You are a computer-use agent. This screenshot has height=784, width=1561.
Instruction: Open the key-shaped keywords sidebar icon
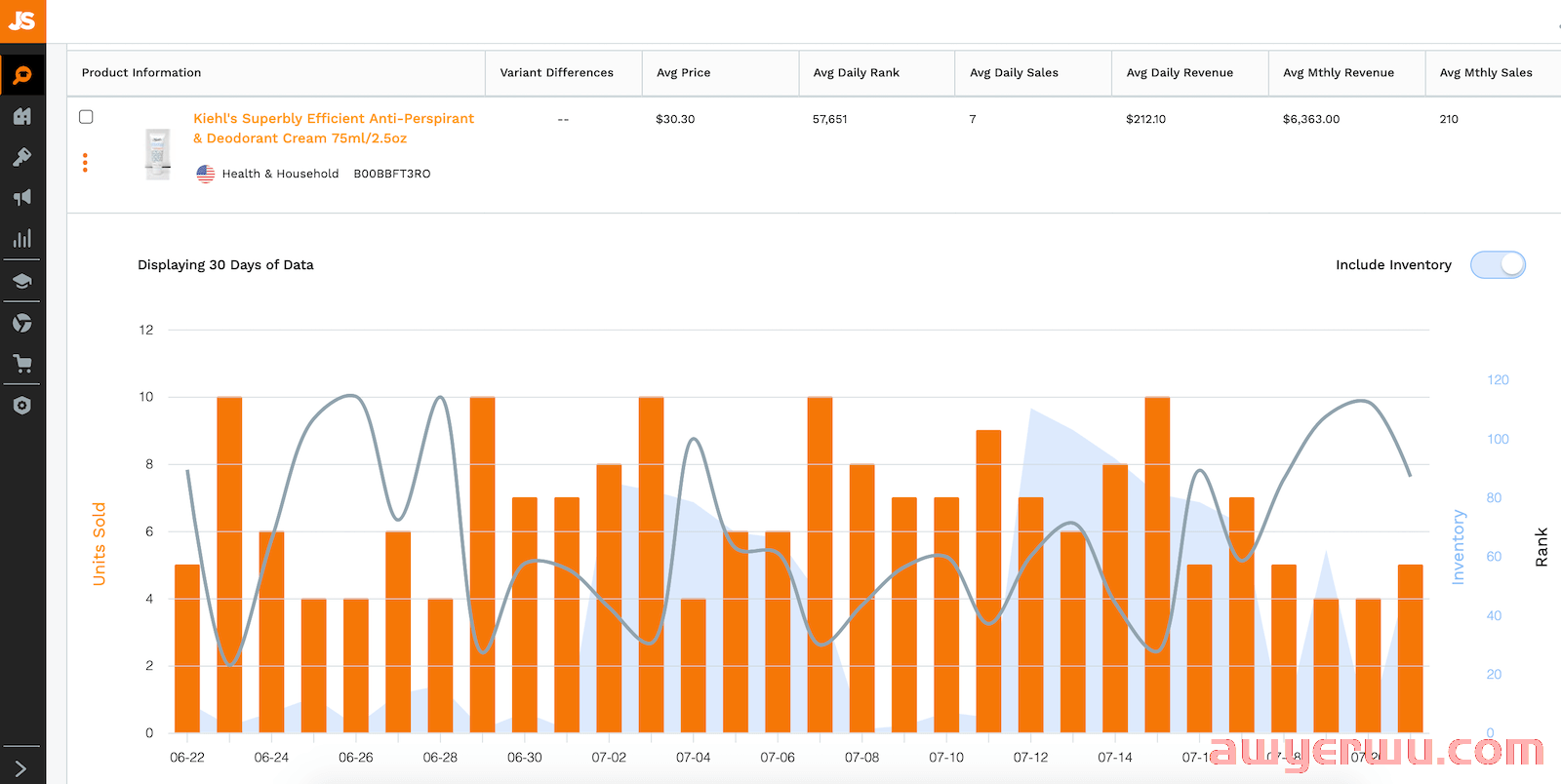pyautogui.click(x=21, y=157)
